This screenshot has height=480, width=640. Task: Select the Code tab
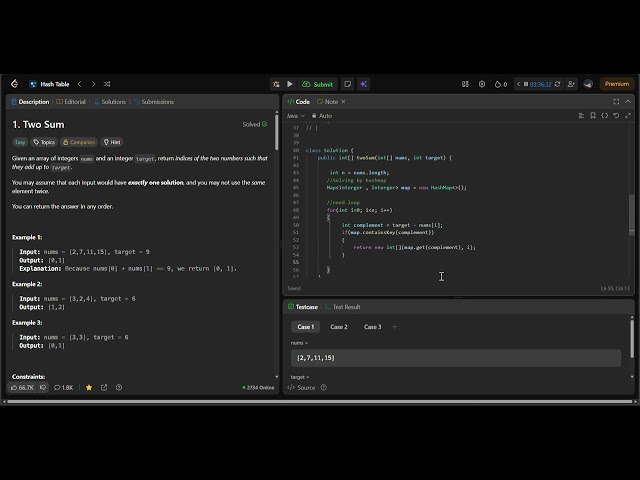click(299, 102)
